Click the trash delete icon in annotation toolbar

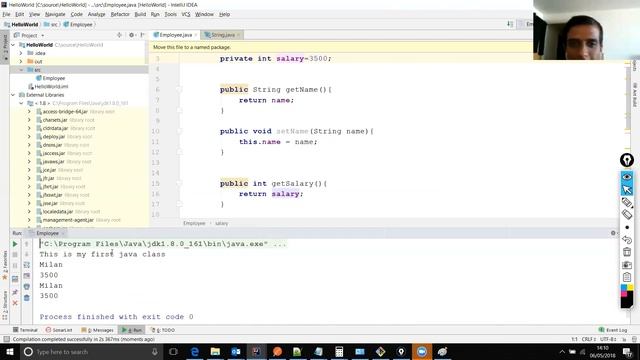pyautogui.click(x=627, y=252)
